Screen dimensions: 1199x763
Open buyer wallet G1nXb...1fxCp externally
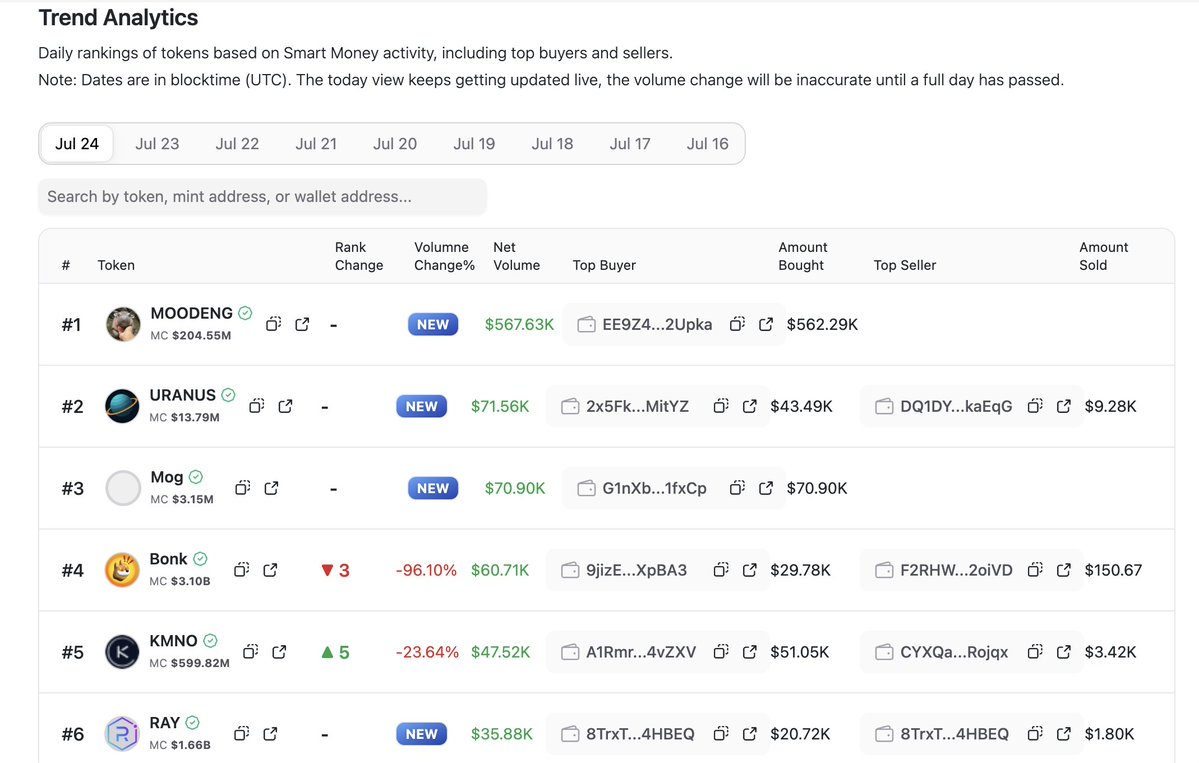point(765,488)
